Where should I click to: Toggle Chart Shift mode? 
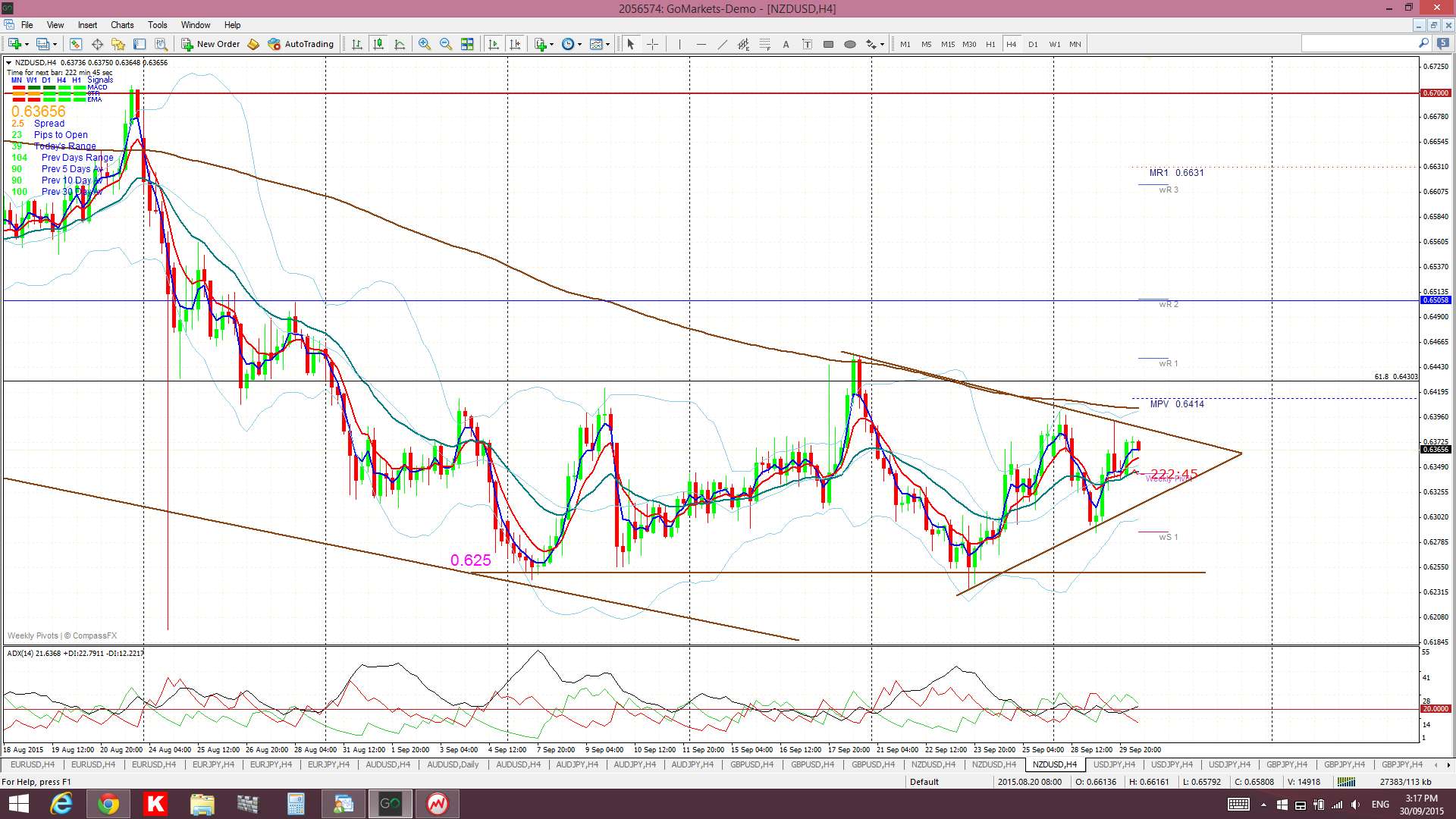point(516,44)
